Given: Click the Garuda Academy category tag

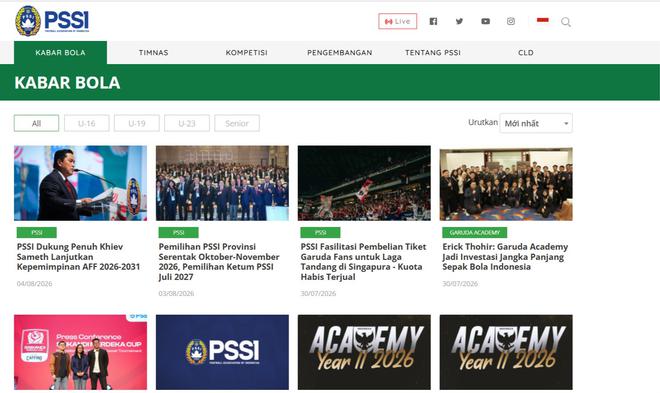Looking at the screenshot, I should (x=474, y=232).
